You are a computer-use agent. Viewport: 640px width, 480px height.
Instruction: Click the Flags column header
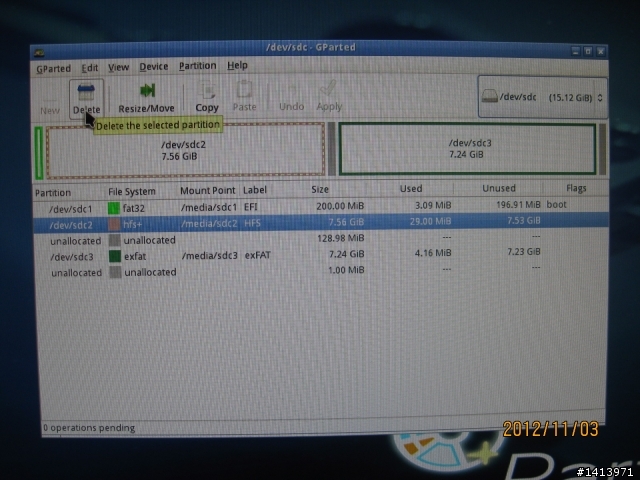coord(576,188)
